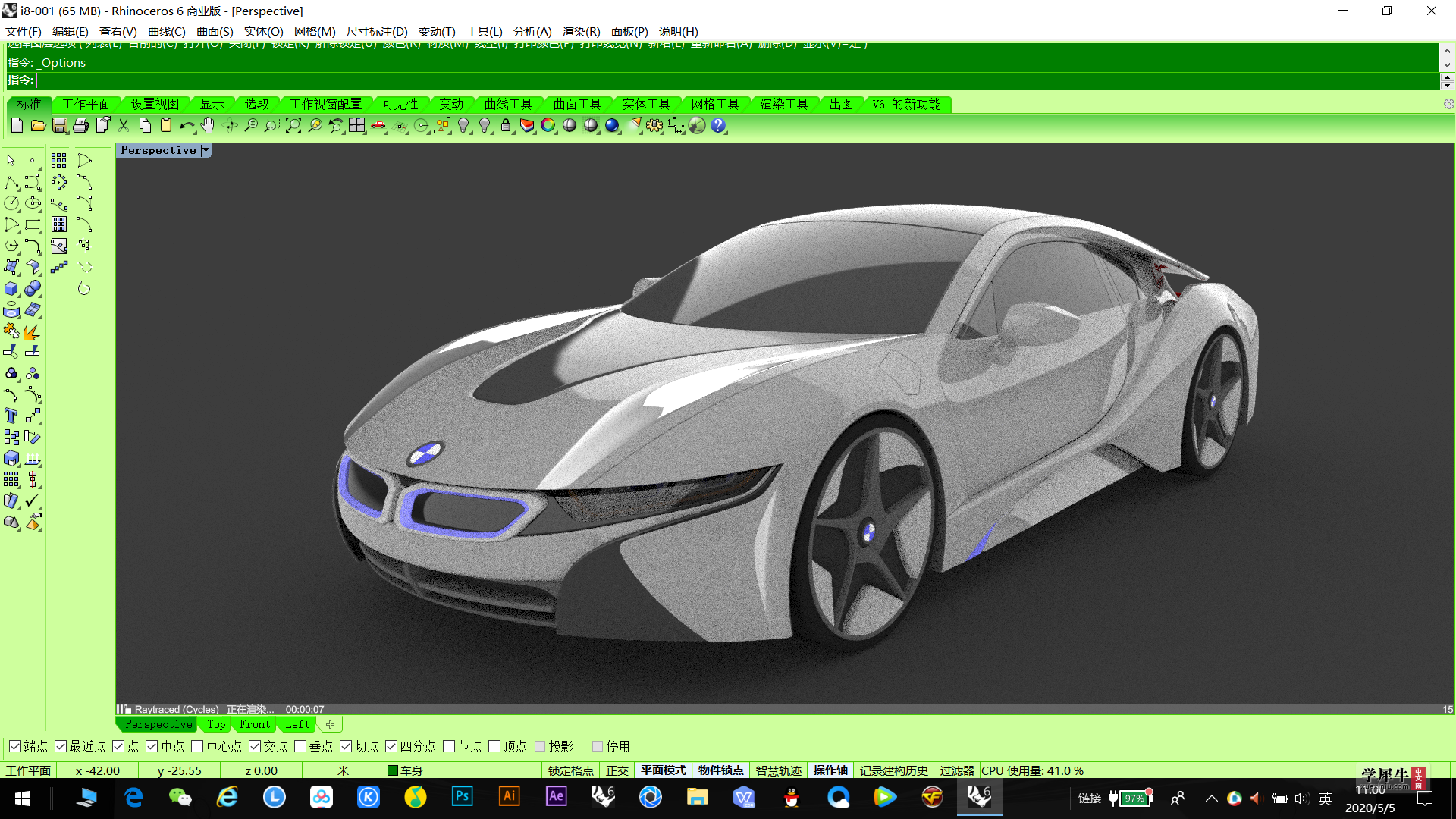Image resolution: width=1456 pixels, height=819 pixels.
Task: Toggle 物件锁点 in status bar
Action: 721,770
